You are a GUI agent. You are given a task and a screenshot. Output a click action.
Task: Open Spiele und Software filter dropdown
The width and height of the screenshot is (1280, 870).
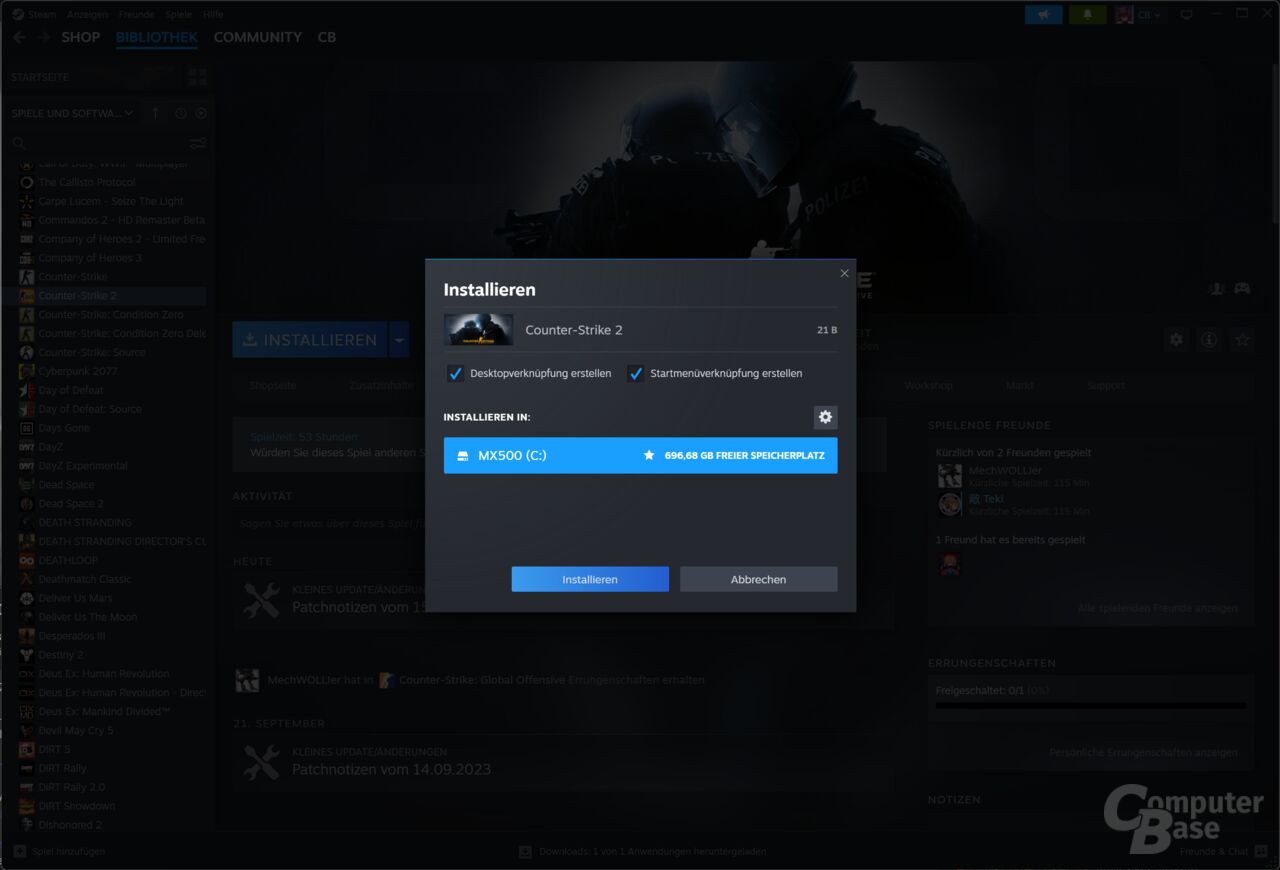[72, 114]
